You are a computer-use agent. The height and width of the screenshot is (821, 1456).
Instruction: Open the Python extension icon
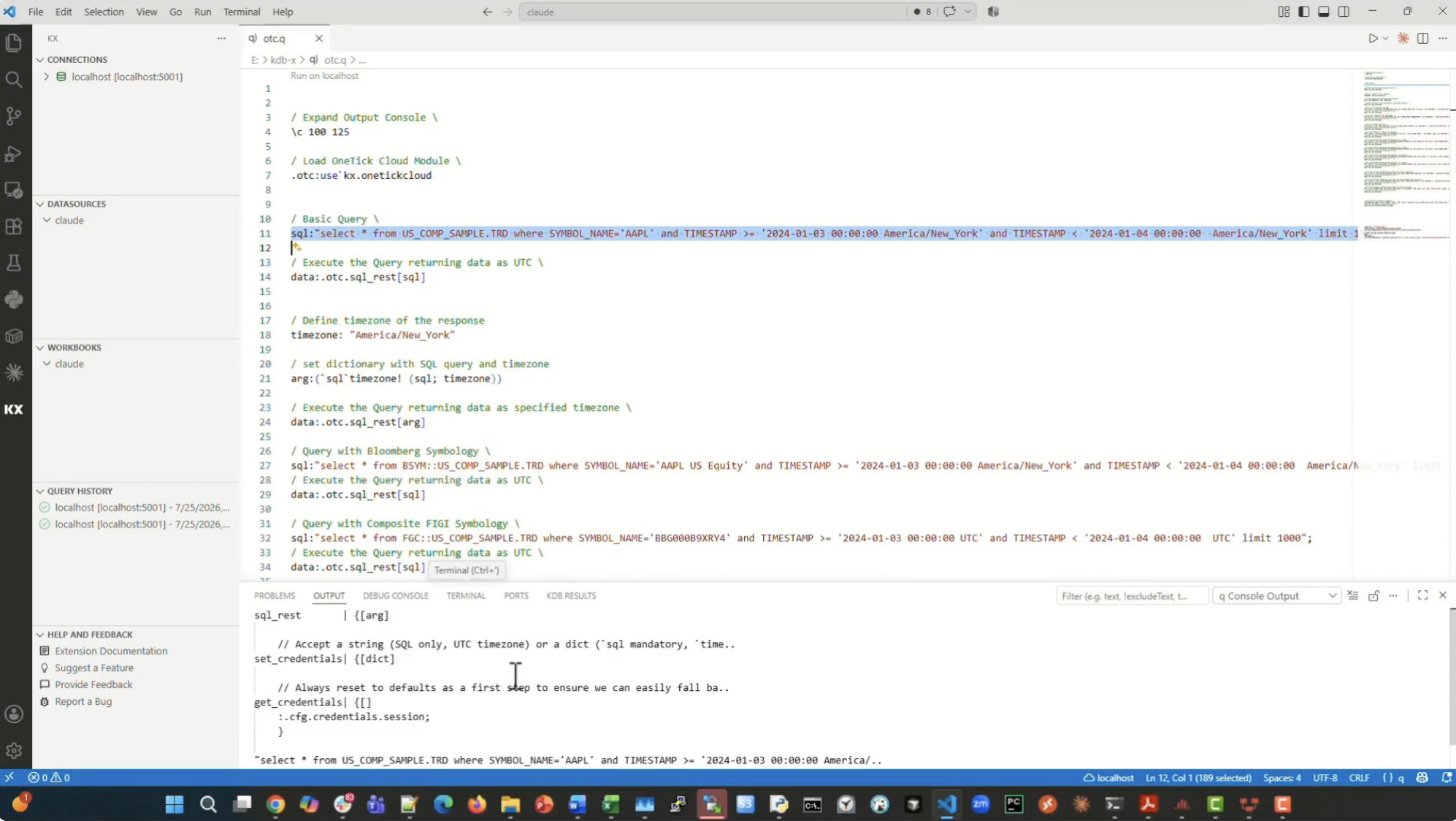coord(14,299)
